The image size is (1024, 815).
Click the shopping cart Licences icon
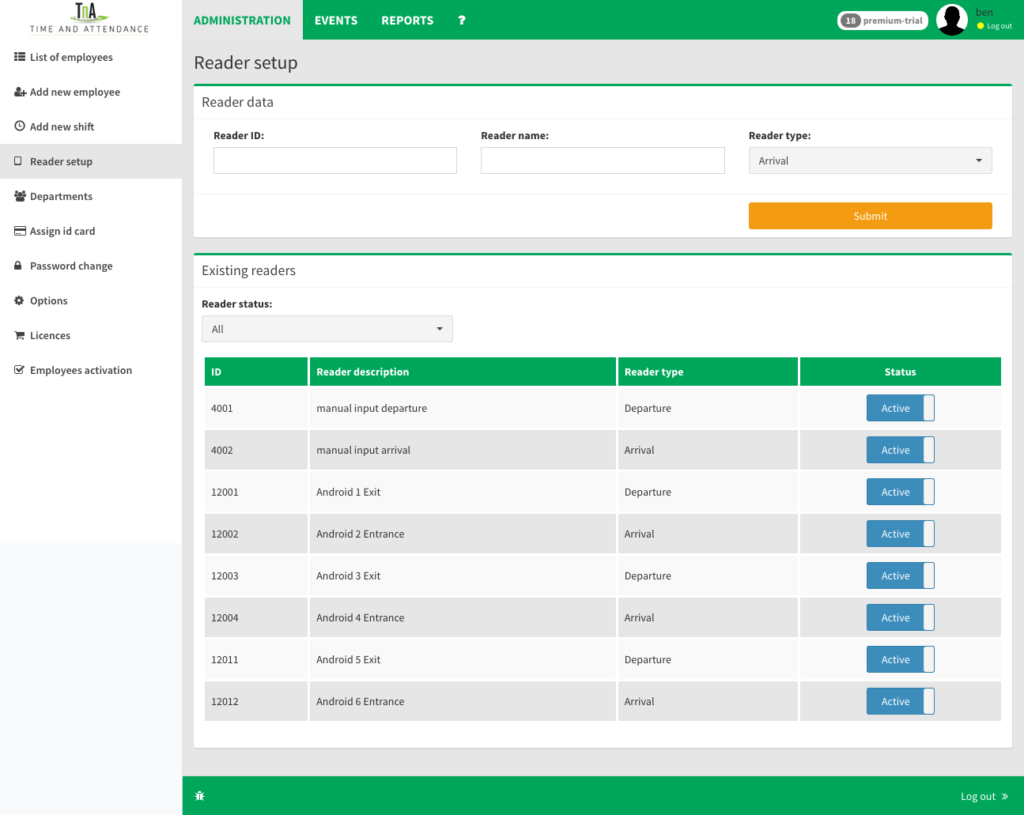click(x=19, y=336)
